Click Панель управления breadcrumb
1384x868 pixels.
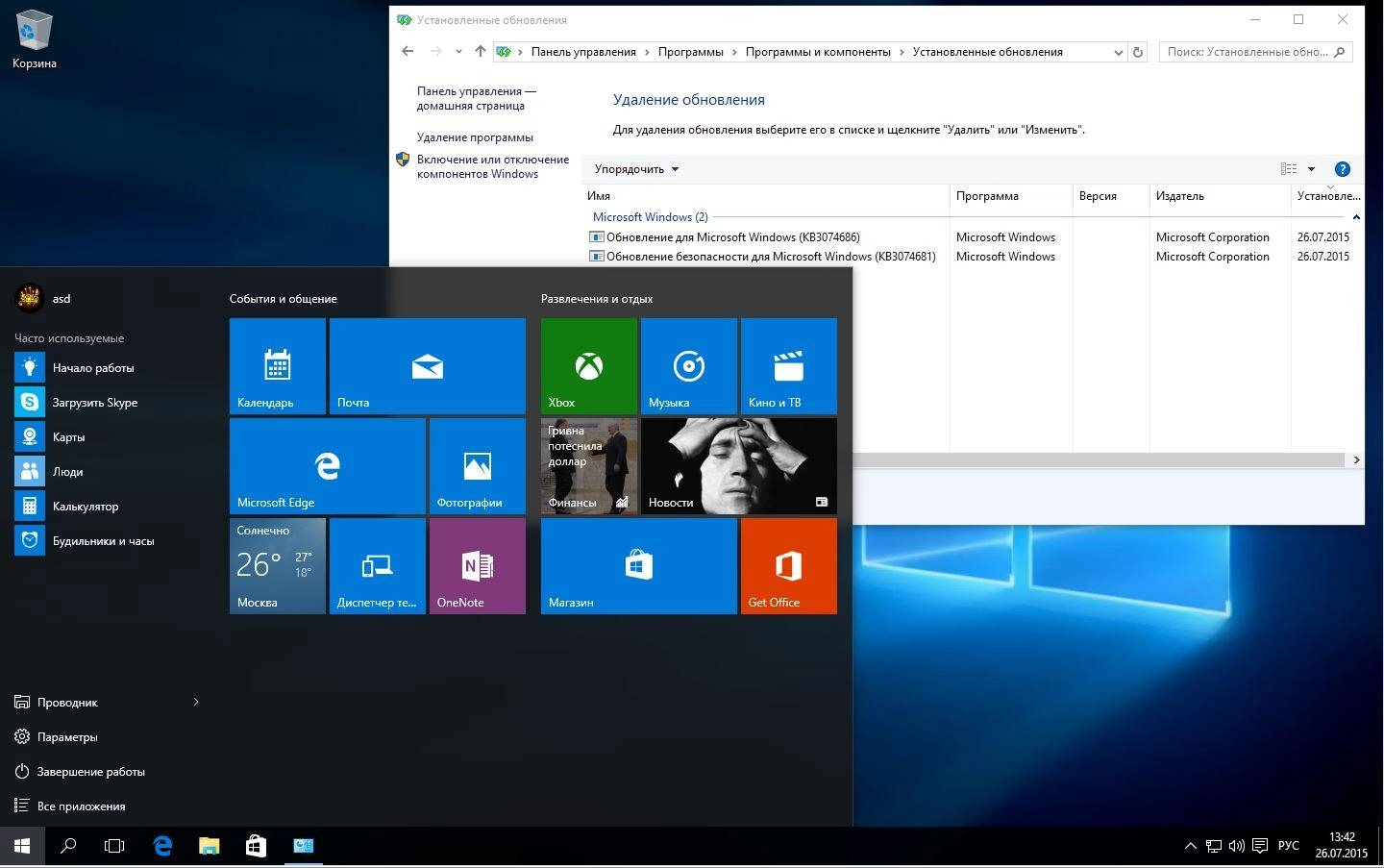pos(583,52)
